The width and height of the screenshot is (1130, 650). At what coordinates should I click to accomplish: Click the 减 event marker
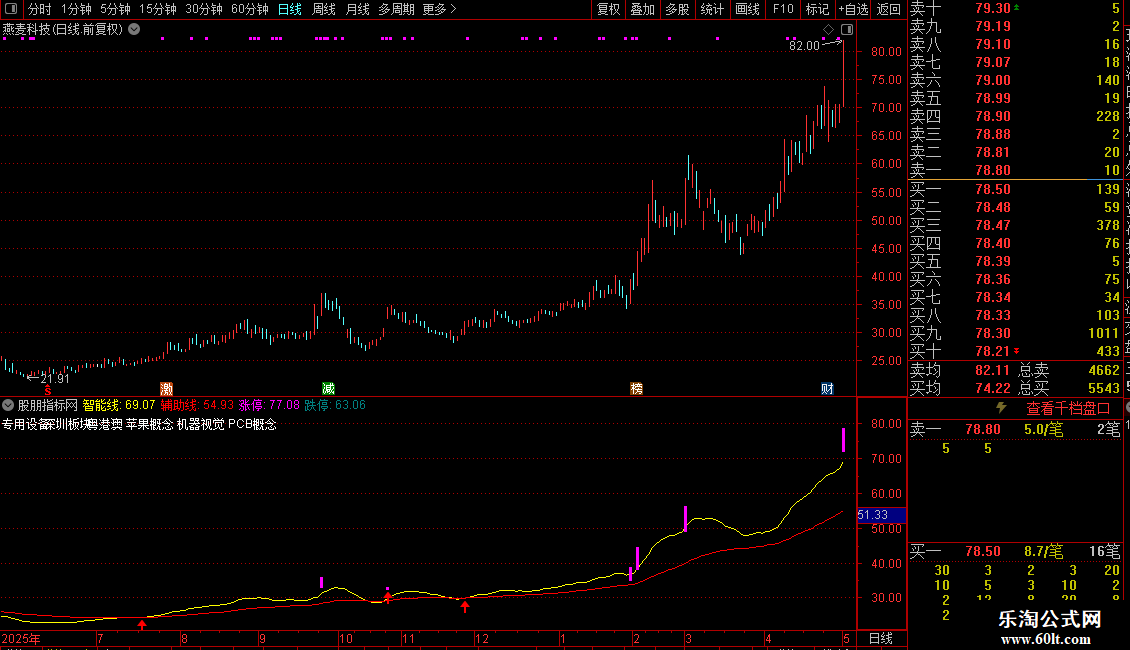[x=328, y=389]
